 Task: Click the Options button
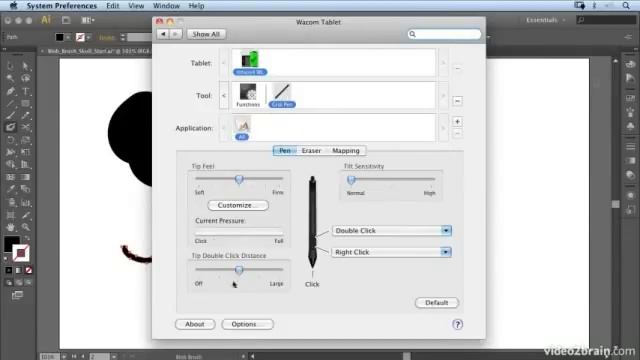point(247,324)
